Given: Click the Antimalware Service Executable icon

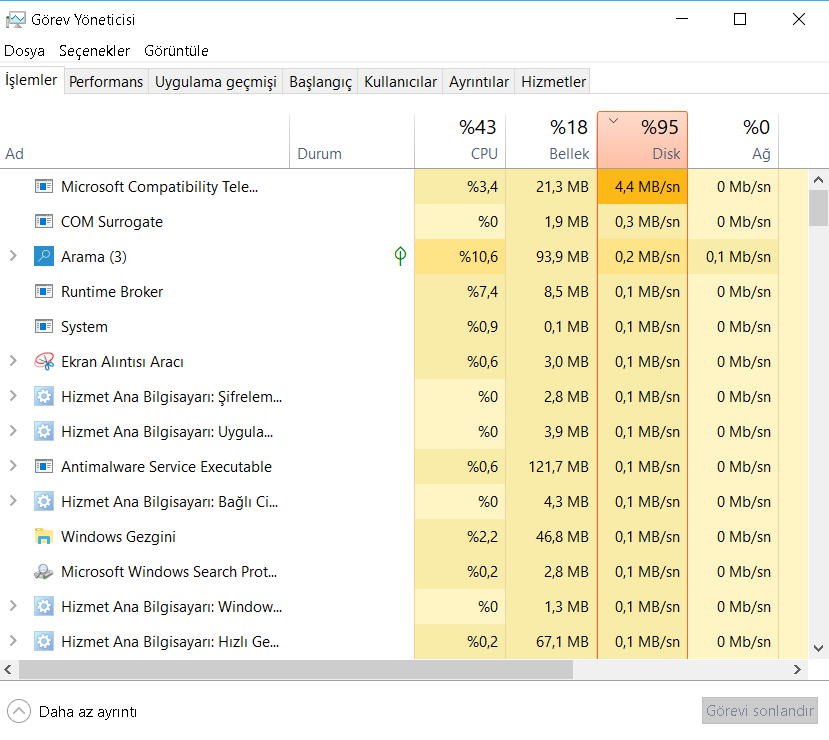Looking at the screenshot, I should [43, 467].
